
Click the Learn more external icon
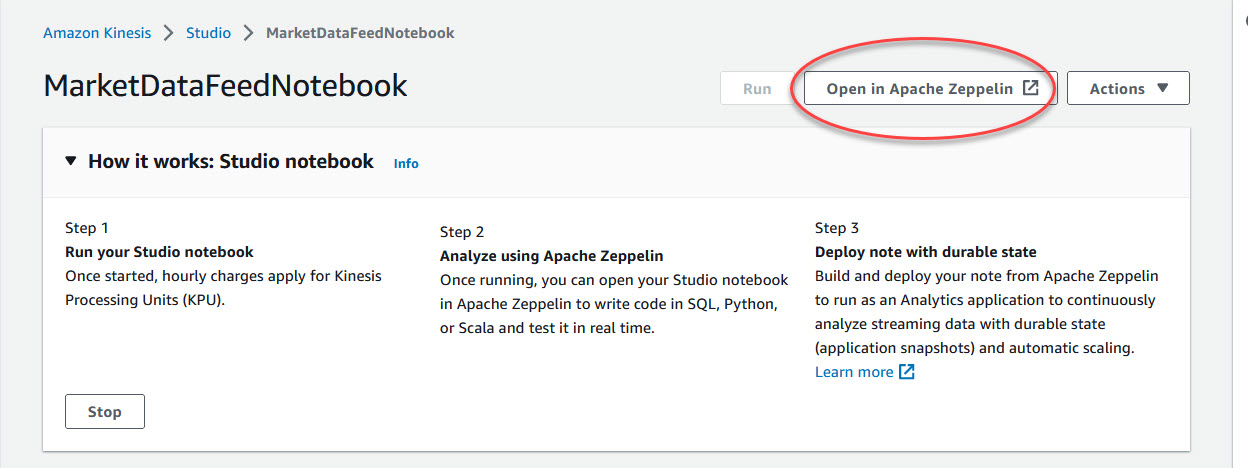coord(906,372)
